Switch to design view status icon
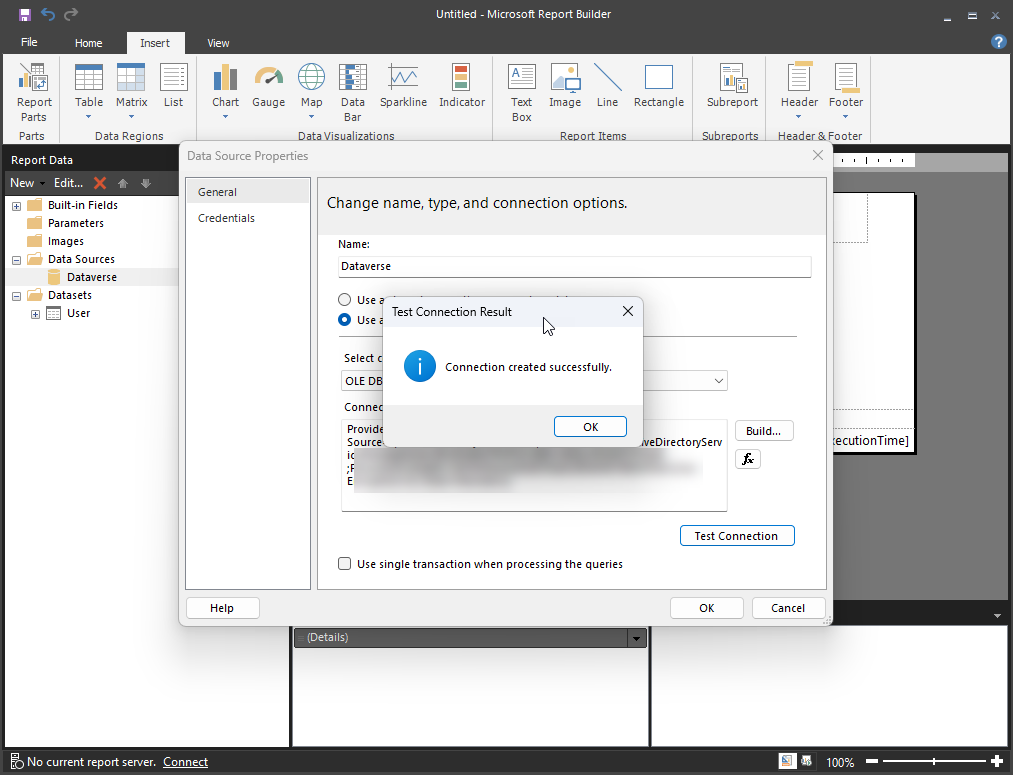 pos(787,761)
